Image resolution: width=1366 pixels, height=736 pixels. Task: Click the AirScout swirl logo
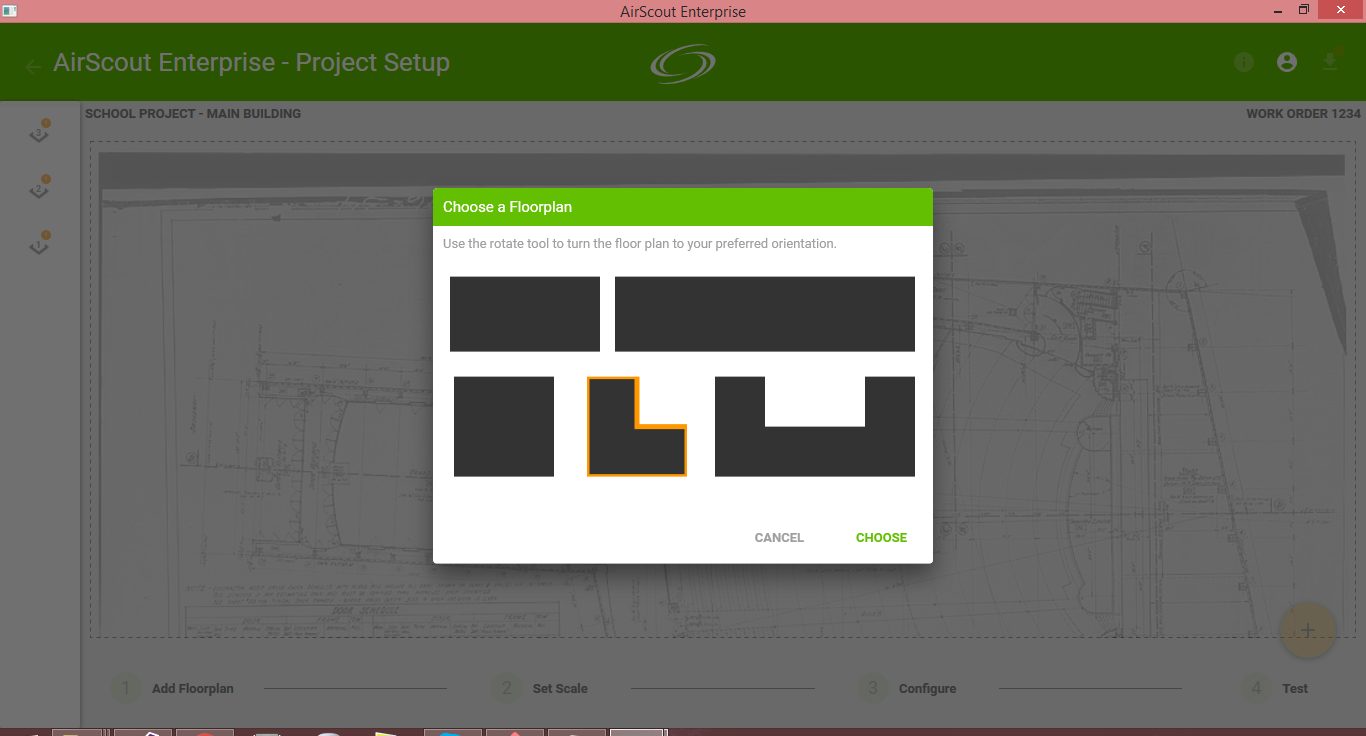(683, 63)
